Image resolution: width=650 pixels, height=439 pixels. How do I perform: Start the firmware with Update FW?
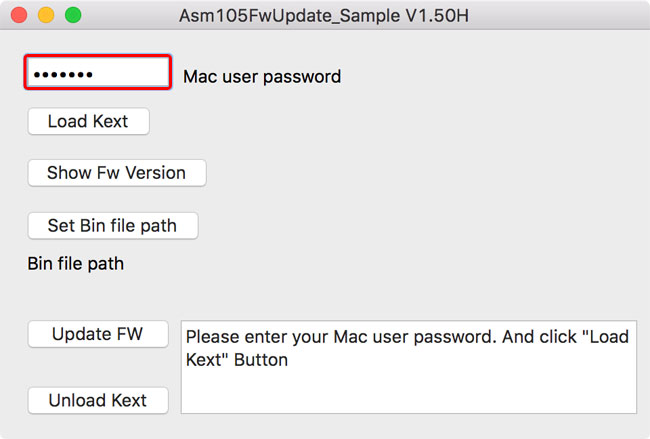[97, 334]
